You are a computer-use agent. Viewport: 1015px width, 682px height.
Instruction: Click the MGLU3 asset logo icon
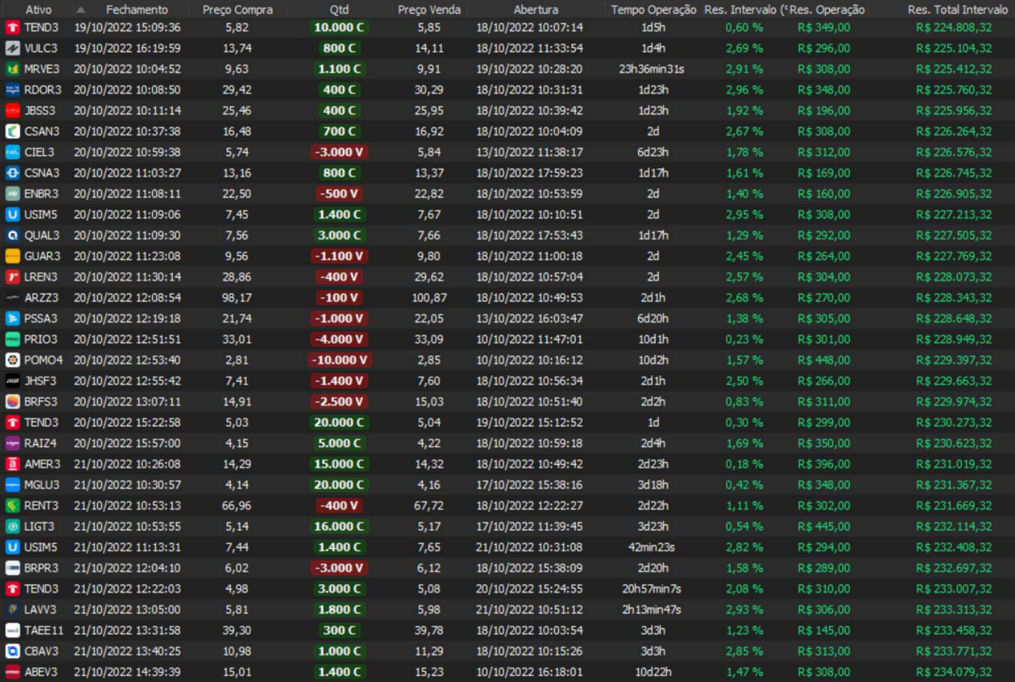pyautogui.click(x=13, y=485)
